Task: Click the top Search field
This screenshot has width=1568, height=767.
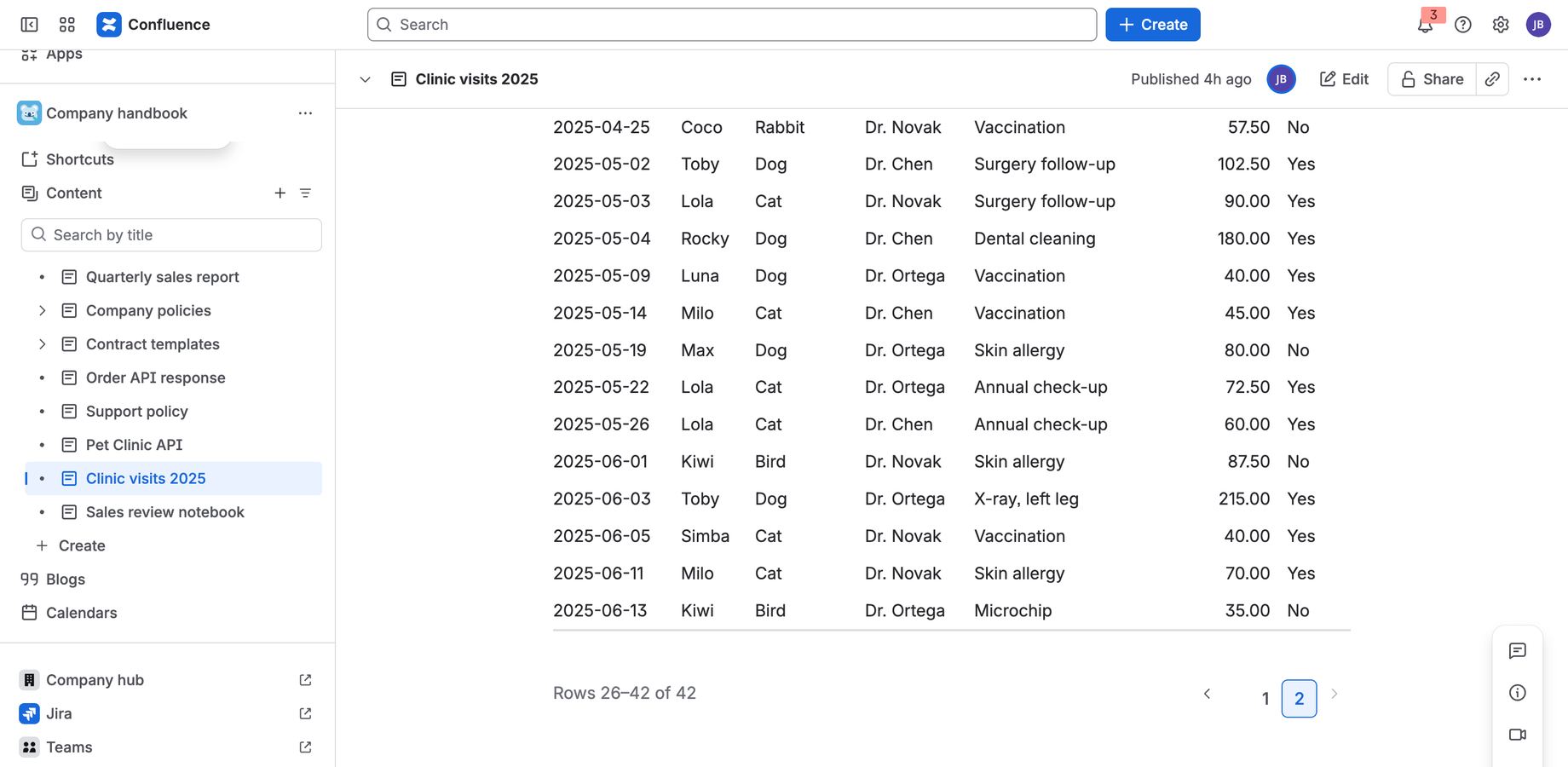Action: (x=731, y=25)
